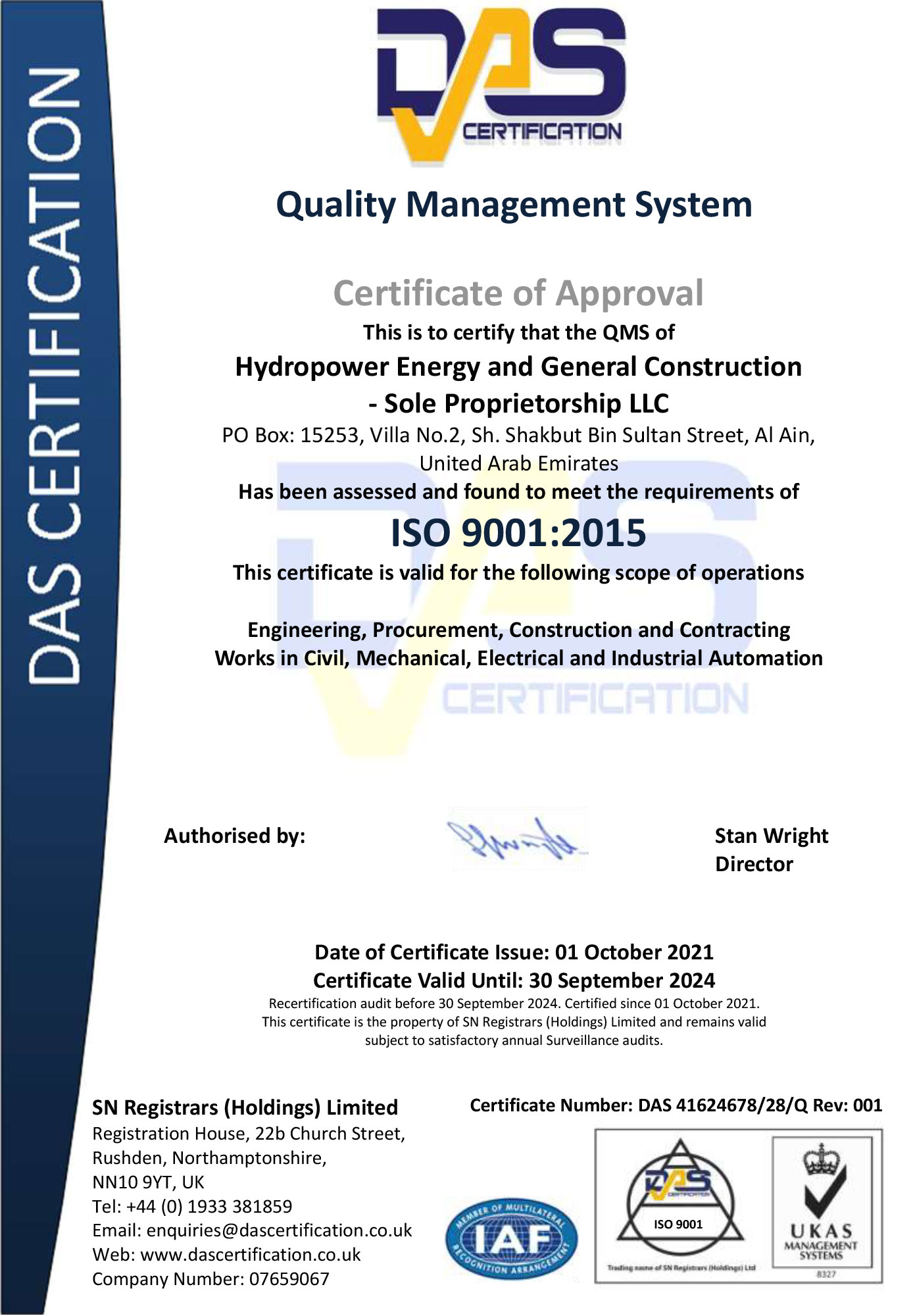
Task: Open the www.dascertification.co.uk web address
Action: [251, 1254]
